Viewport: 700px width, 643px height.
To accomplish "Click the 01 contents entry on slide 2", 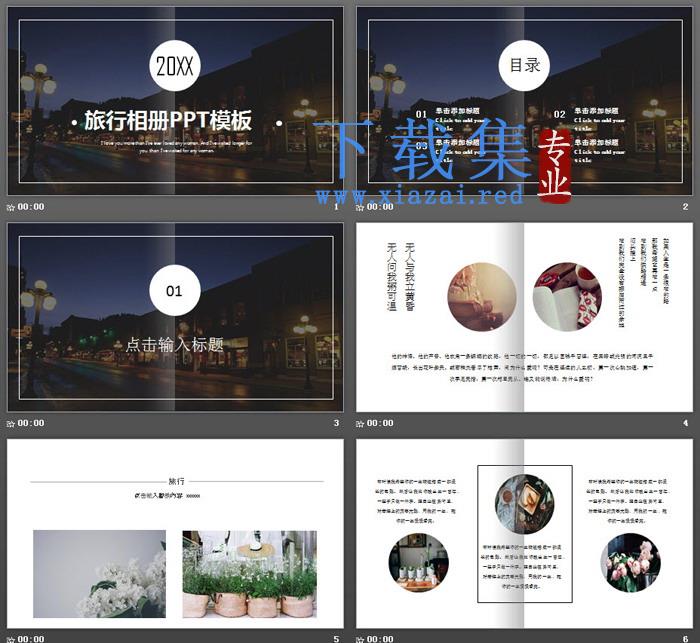I will click(x=454, y=119).
